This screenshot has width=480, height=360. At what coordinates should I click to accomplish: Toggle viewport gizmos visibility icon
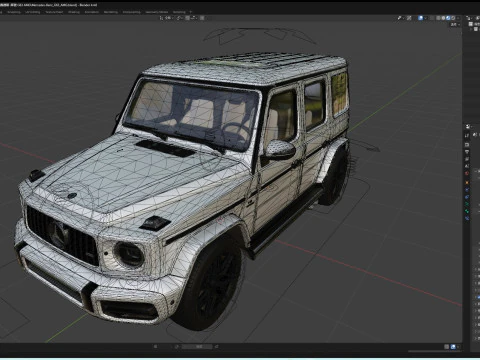[x=409, y=18]
